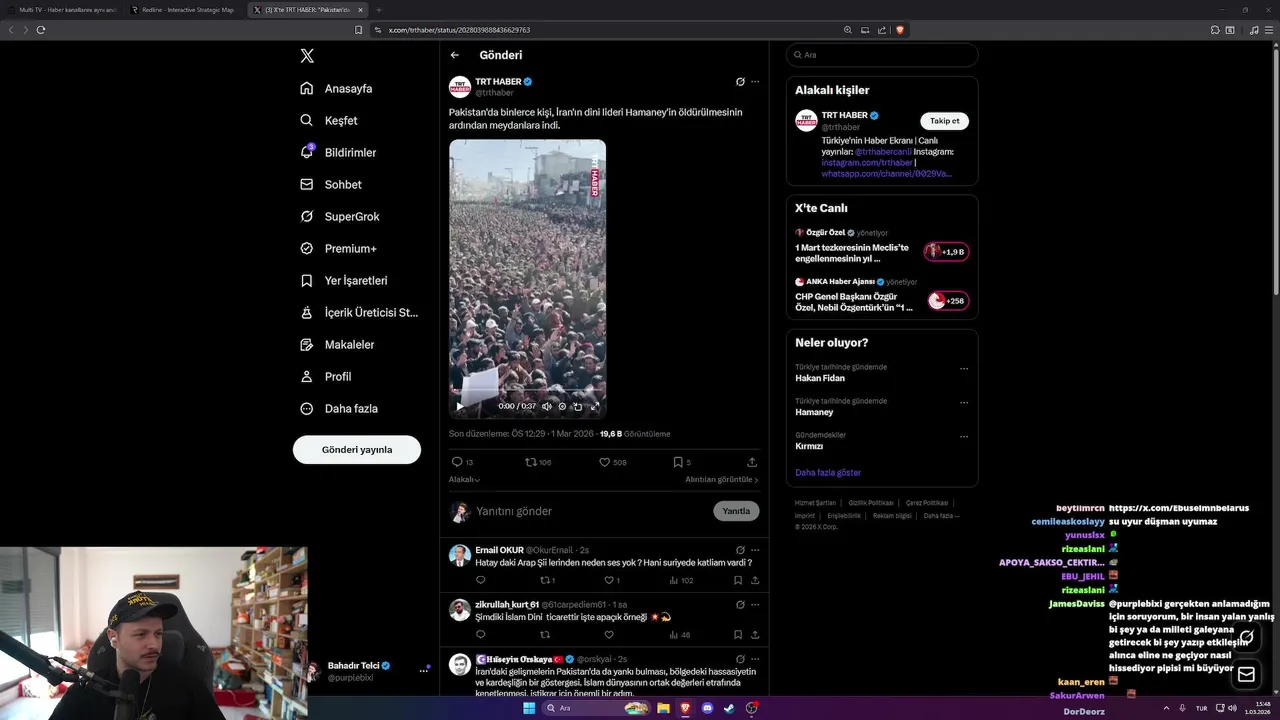Mute the video sound
The height and width of the screenshot is (720, 1280).
(x=547, y=406)
